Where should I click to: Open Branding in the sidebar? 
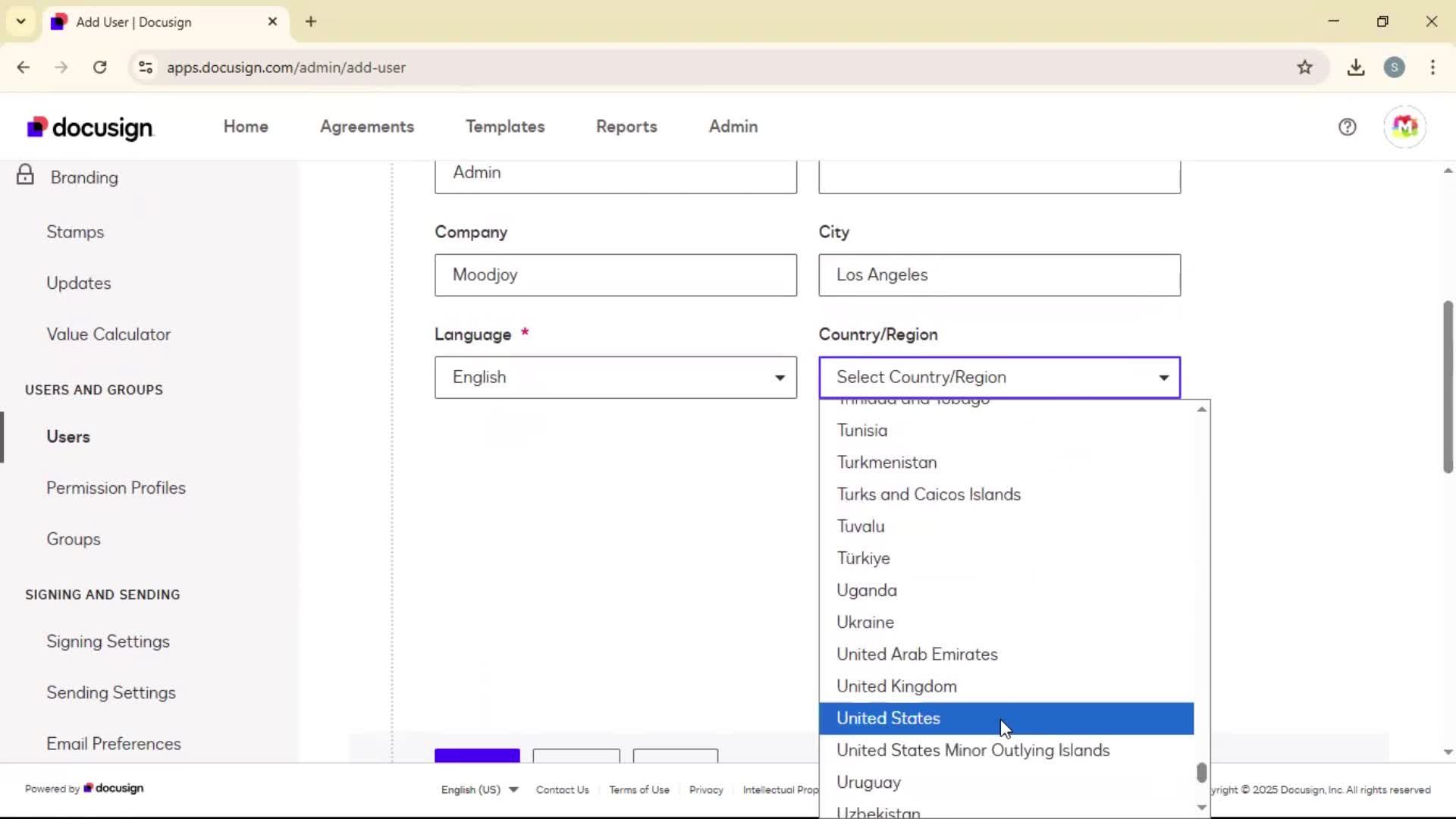click(x=84, y=177)
